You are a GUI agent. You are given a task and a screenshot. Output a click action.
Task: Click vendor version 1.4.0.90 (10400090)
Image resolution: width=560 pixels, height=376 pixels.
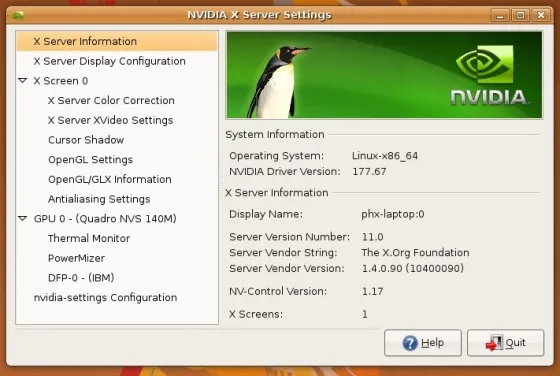point(412,269)
